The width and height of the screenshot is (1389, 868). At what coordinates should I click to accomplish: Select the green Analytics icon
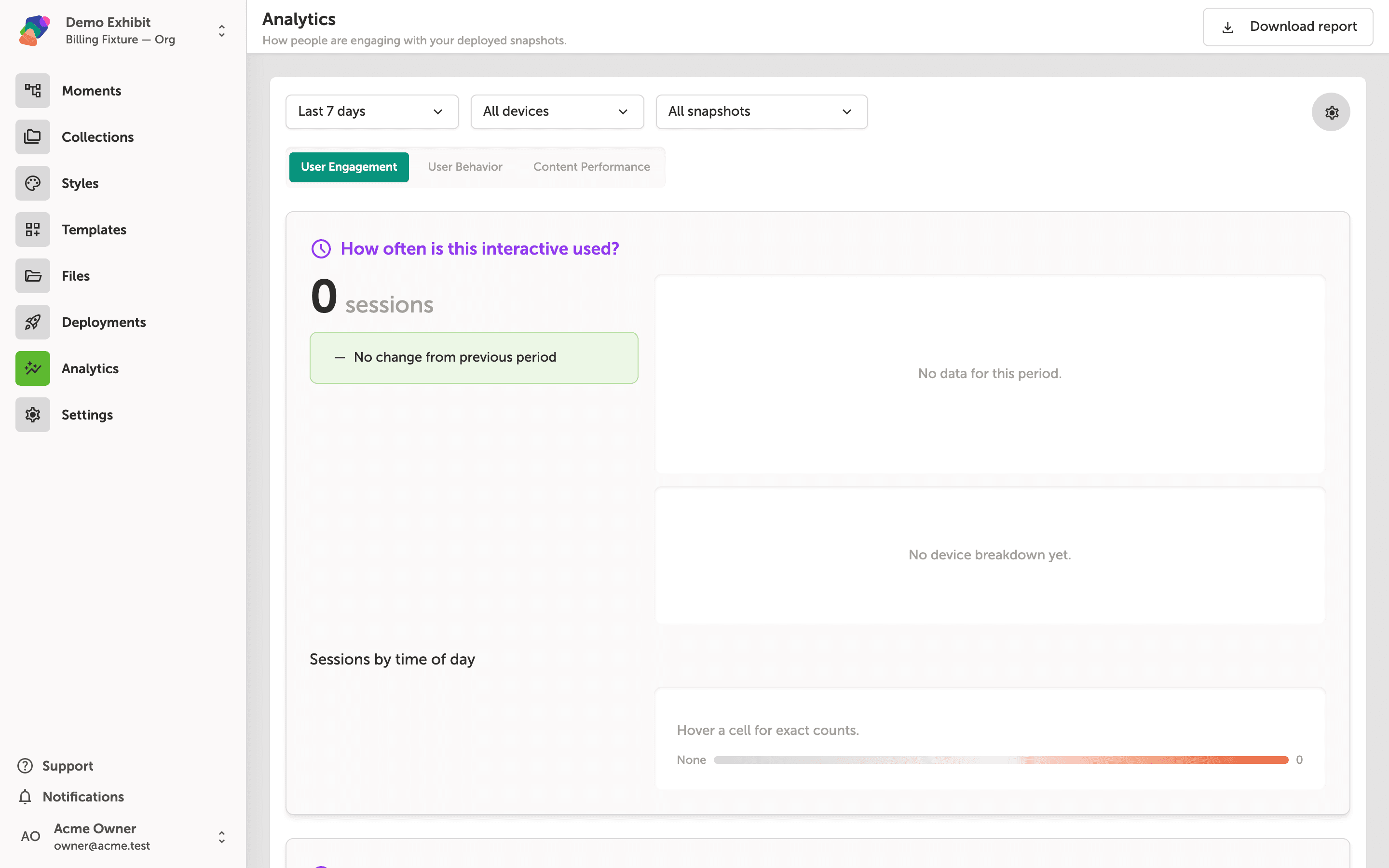click(x=33, y=368)
